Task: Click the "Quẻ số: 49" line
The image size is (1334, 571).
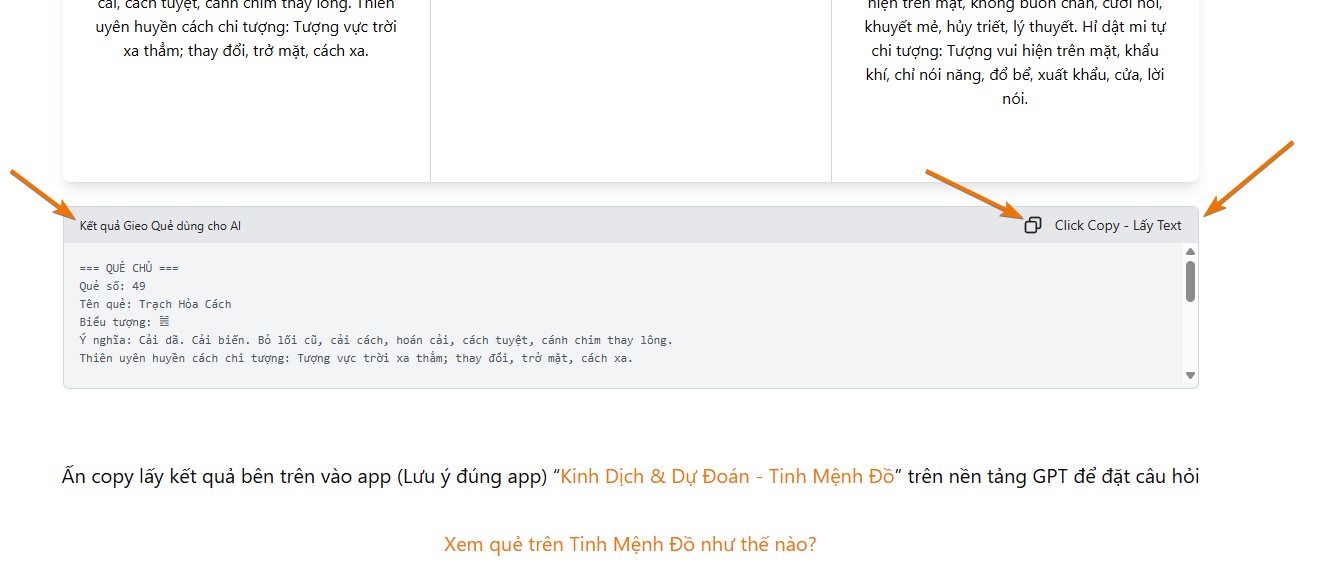Action: [112, 286]
